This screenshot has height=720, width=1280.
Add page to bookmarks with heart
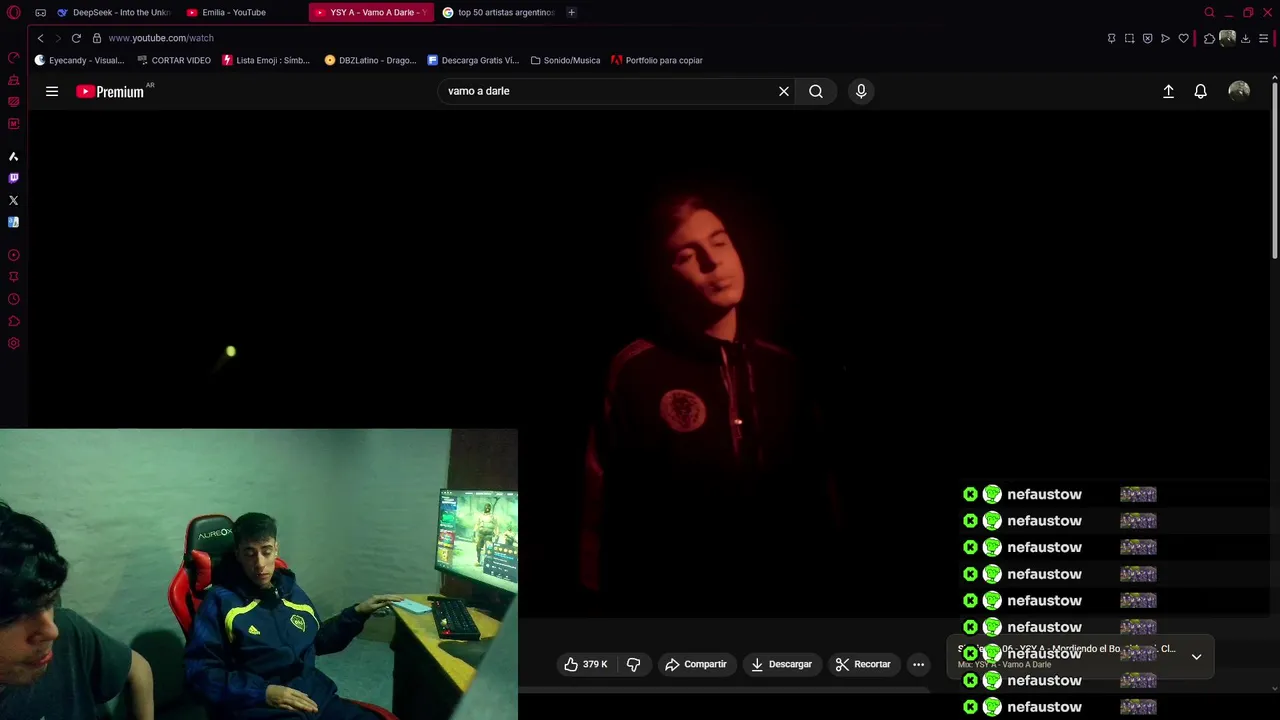coord(1184,38)
